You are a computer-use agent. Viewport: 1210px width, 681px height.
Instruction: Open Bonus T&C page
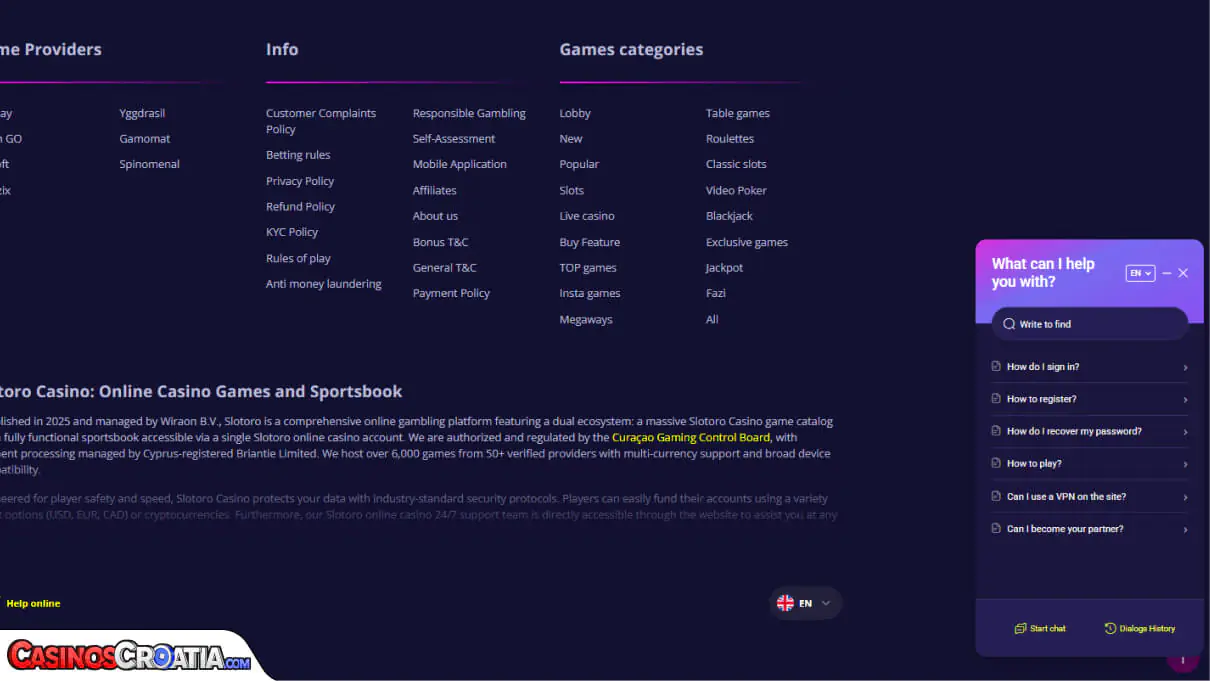[x=441, y=242]
